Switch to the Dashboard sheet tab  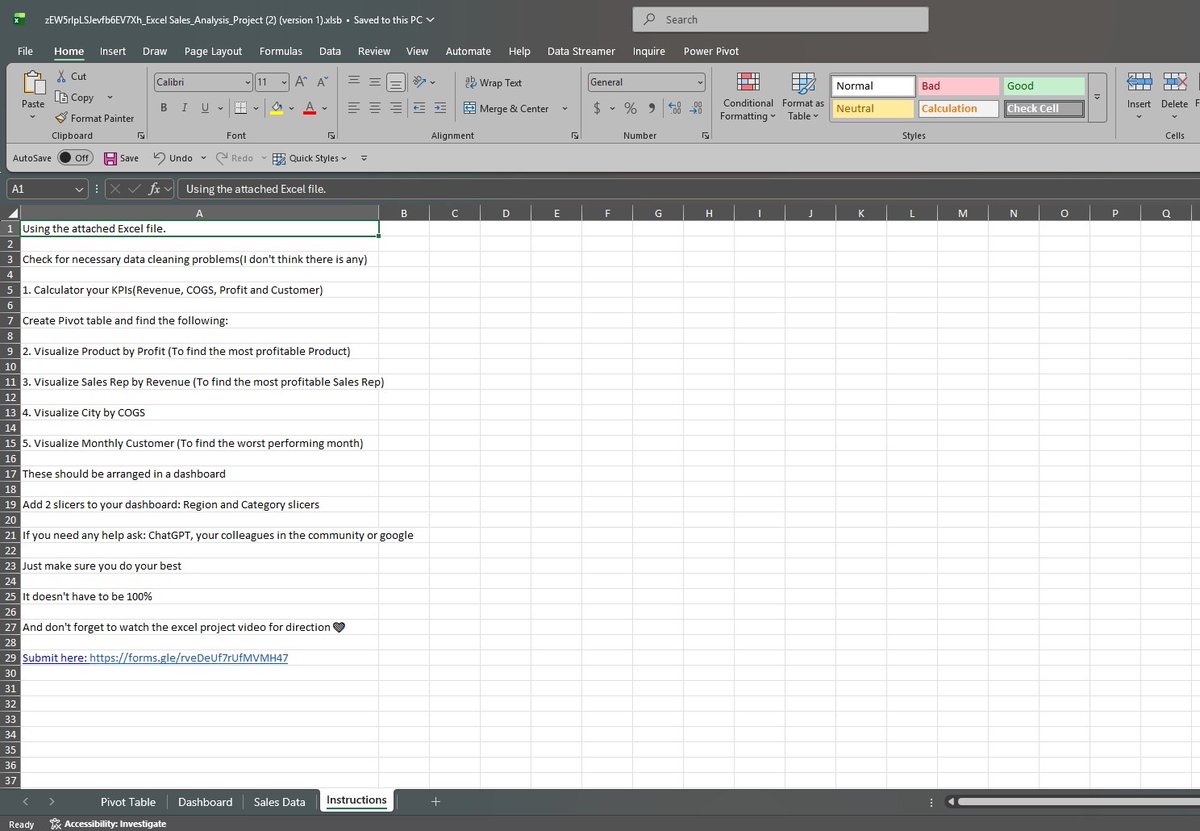click(205, 802)
